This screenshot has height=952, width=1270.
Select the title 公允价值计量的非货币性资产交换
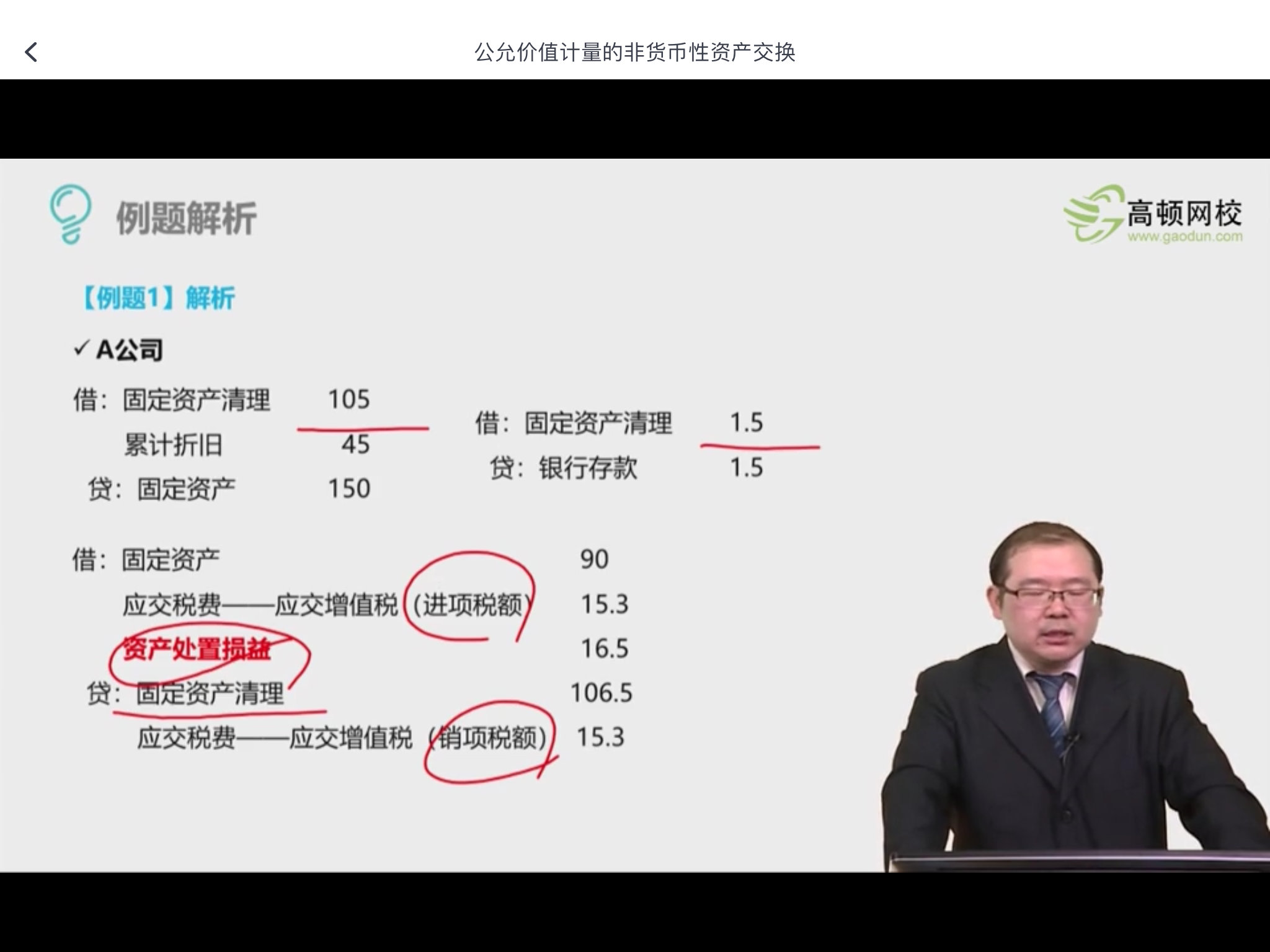coord(635,53)
